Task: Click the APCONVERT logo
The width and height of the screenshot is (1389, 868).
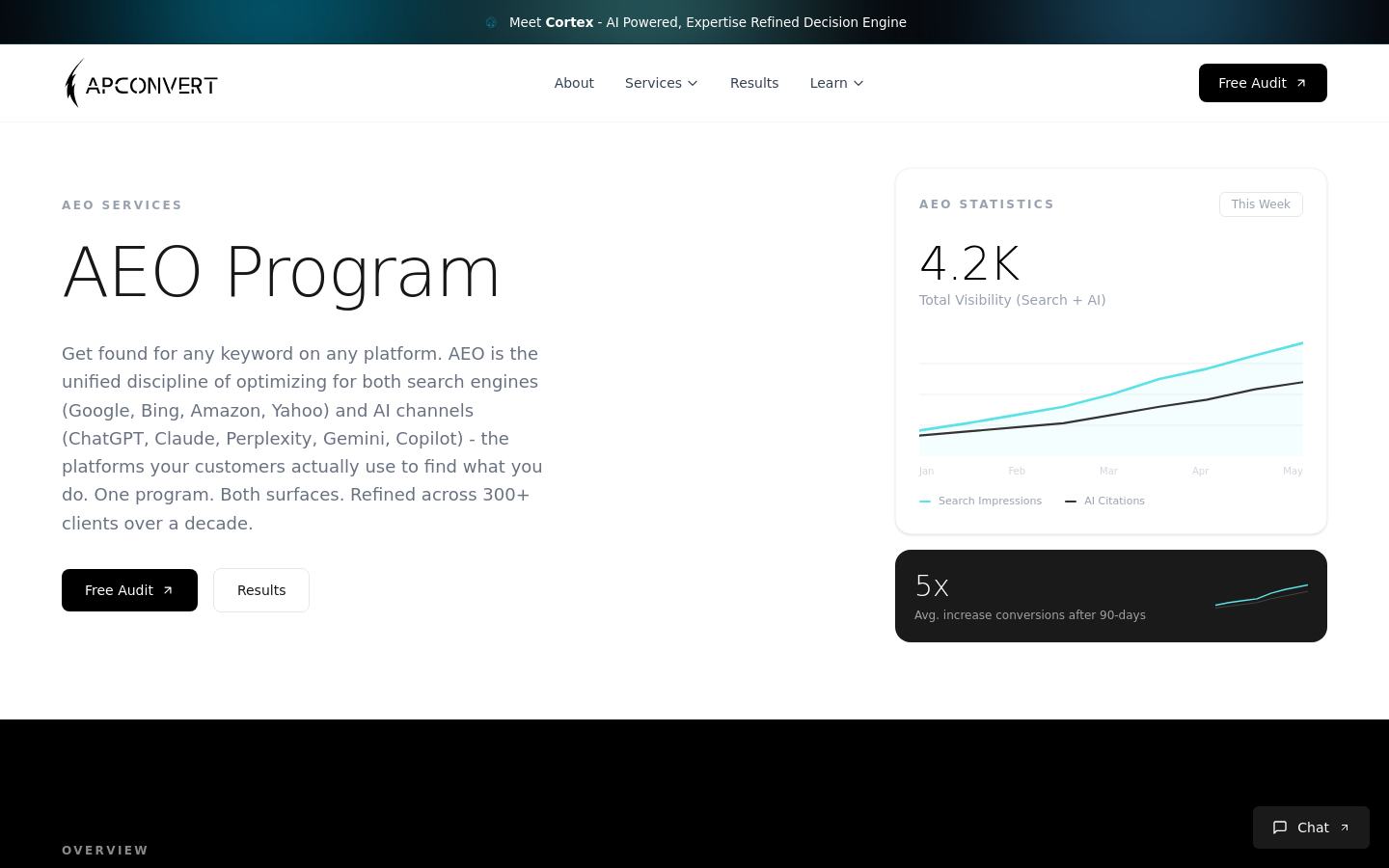Action: (x=141, y=83)
